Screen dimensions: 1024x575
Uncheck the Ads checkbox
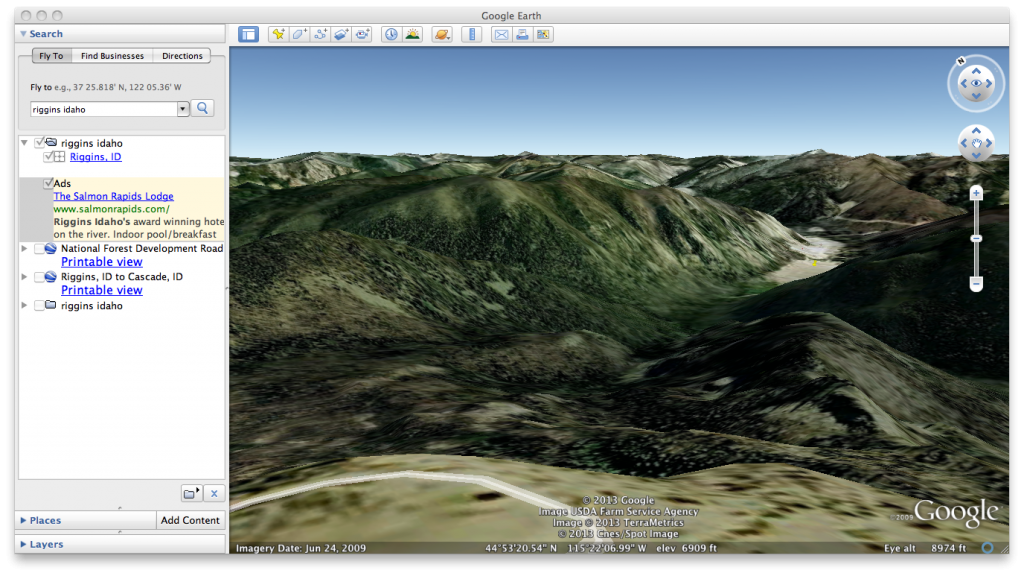[x=48, y=183]
